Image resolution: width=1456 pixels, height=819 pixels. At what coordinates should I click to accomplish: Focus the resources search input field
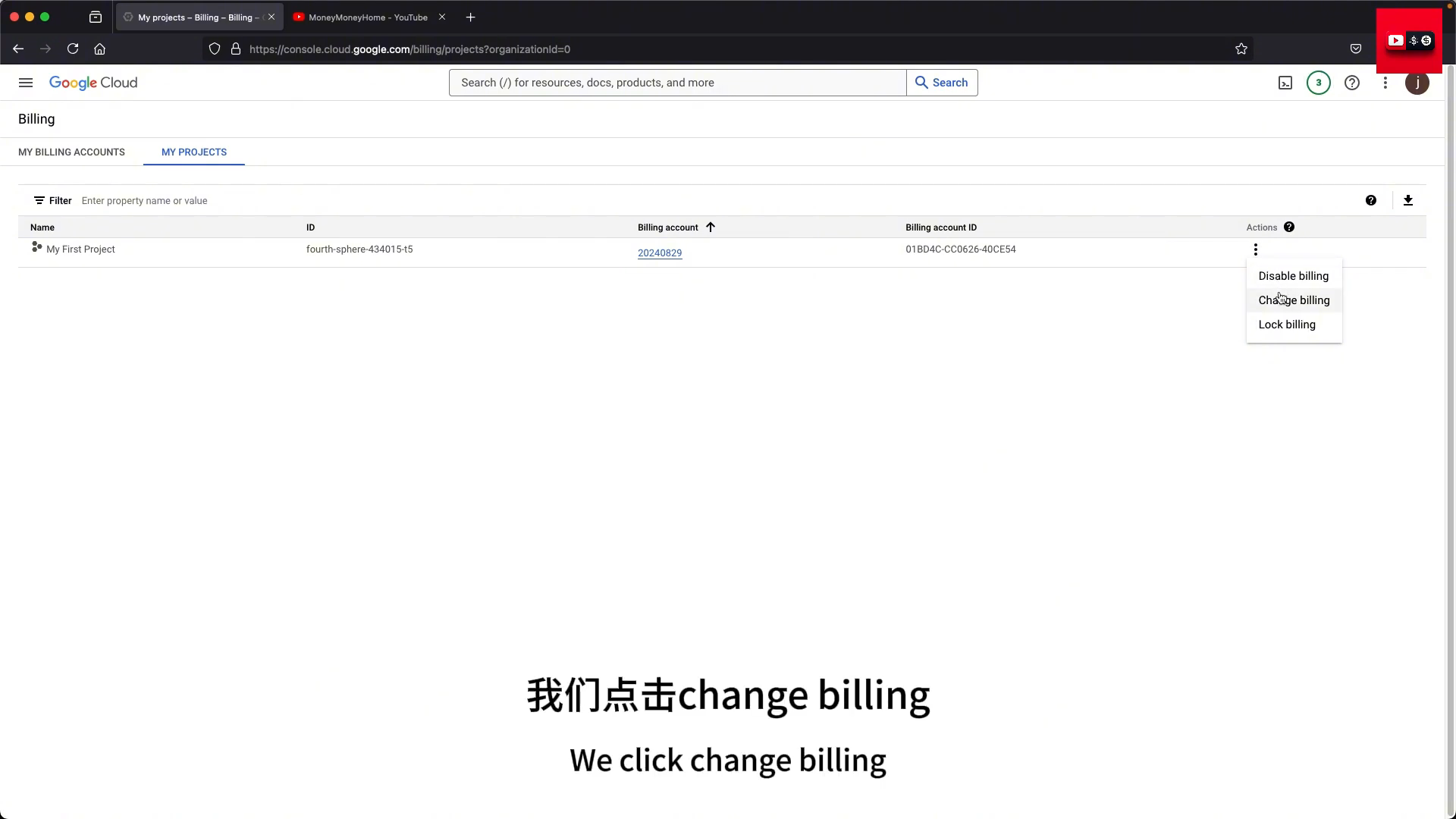click(677, 83)
